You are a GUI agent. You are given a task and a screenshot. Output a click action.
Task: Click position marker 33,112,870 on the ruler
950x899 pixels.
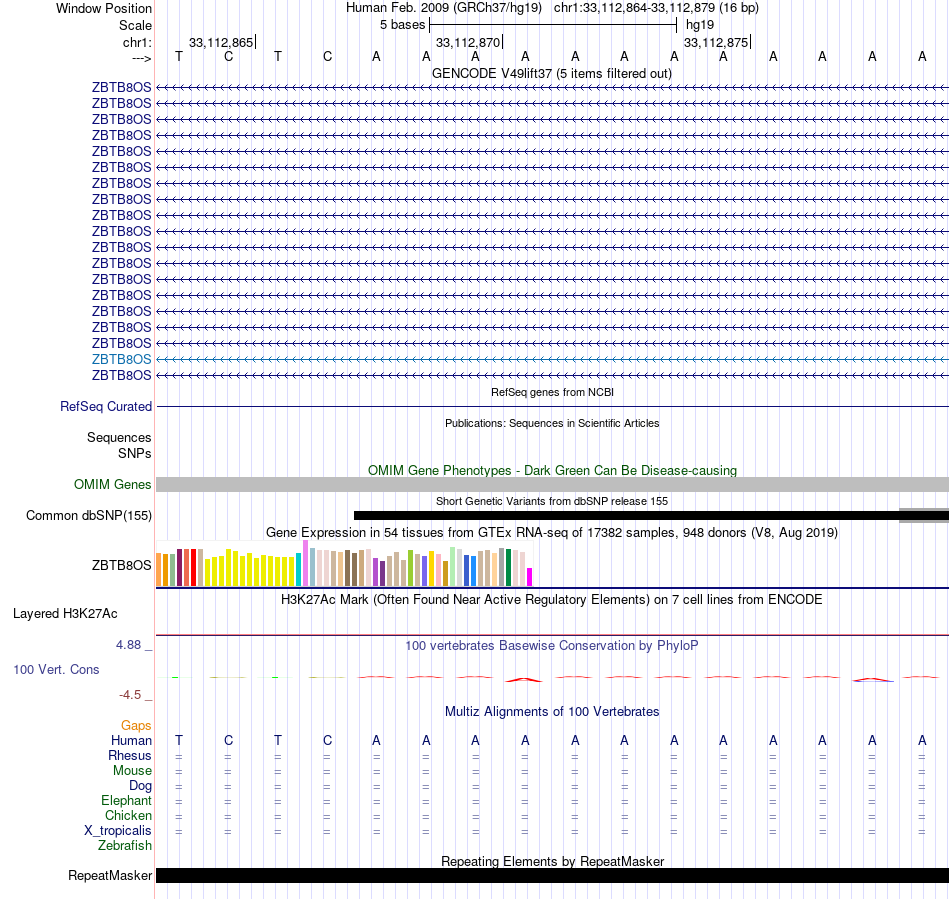[x=468, y=42]
